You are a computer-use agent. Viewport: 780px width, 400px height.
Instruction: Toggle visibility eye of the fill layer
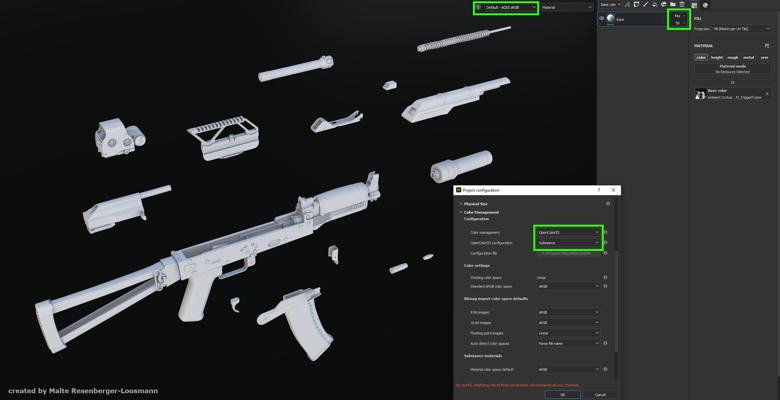pos(601,18)
